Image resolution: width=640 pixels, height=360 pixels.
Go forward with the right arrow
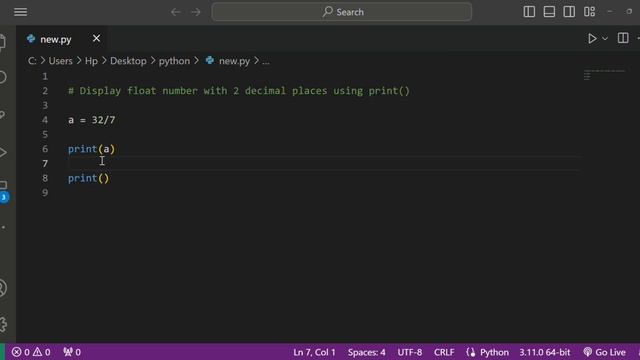click(x=196, y=12)
